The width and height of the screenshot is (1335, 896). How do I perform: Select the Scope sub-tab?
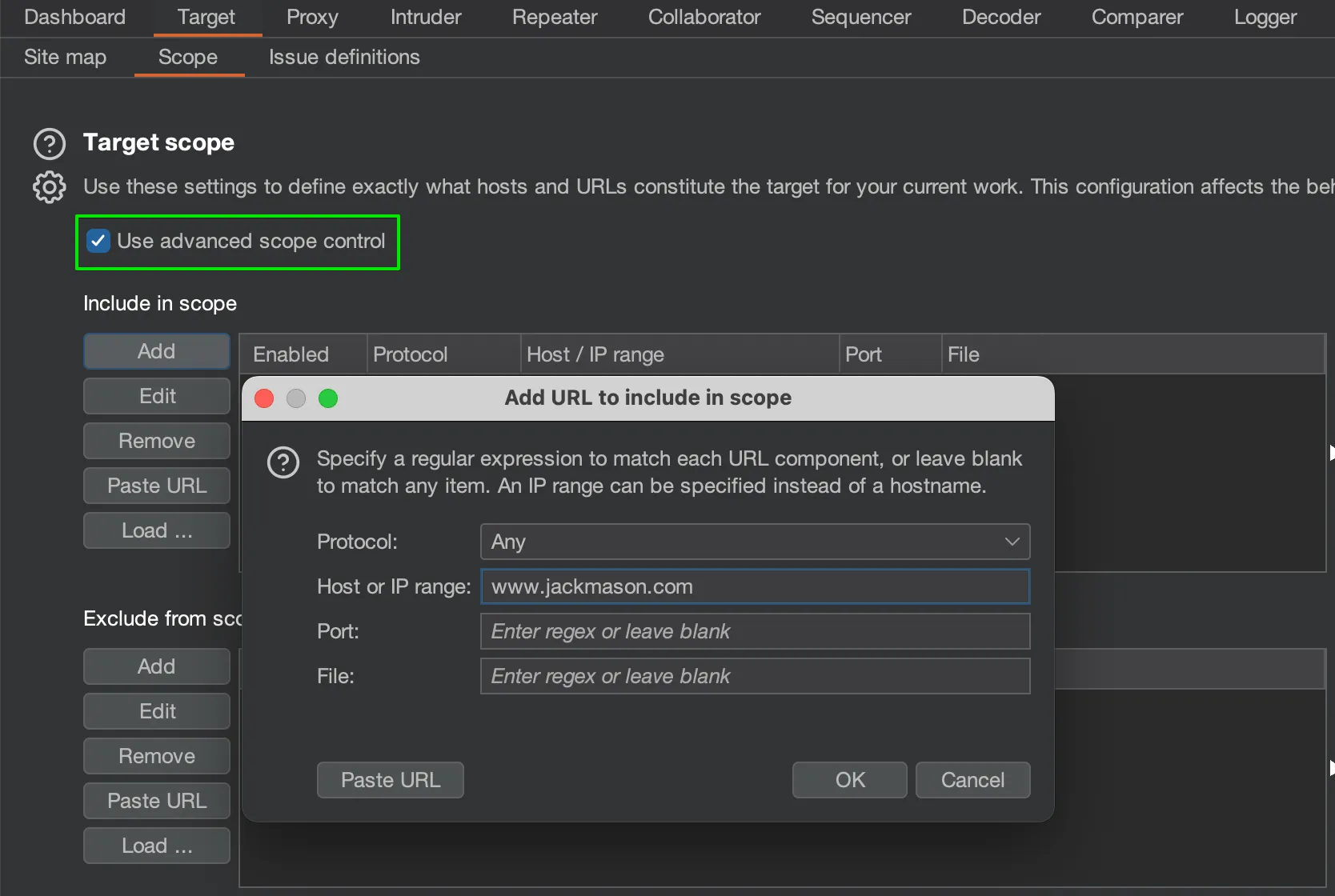click(188, 57)
